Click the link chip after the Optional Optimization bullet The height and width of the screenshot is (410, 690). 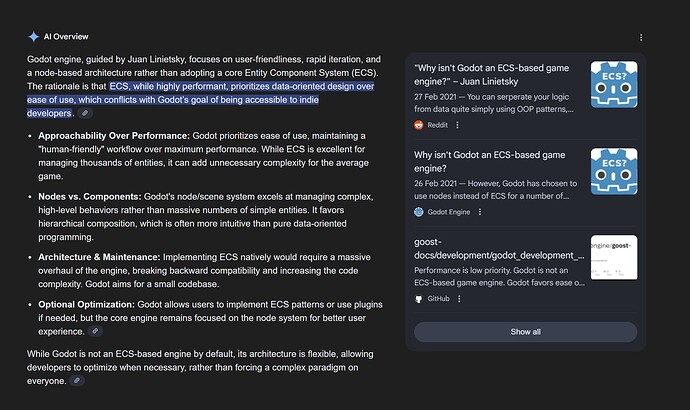[x=95, y=331]
